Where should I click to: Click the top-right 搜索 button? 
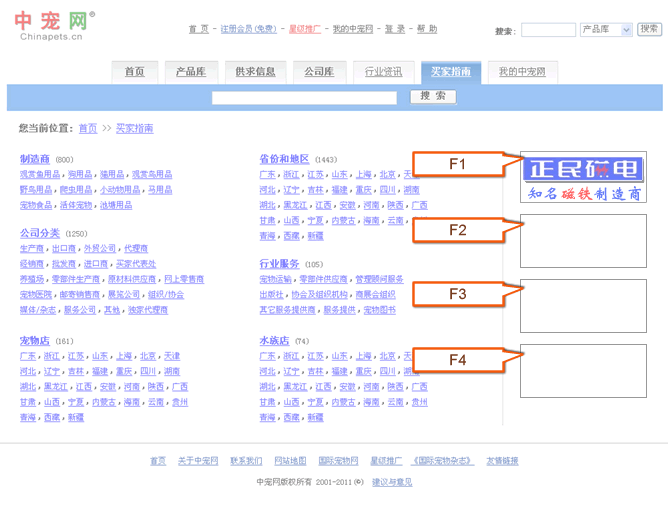[649, 29]
